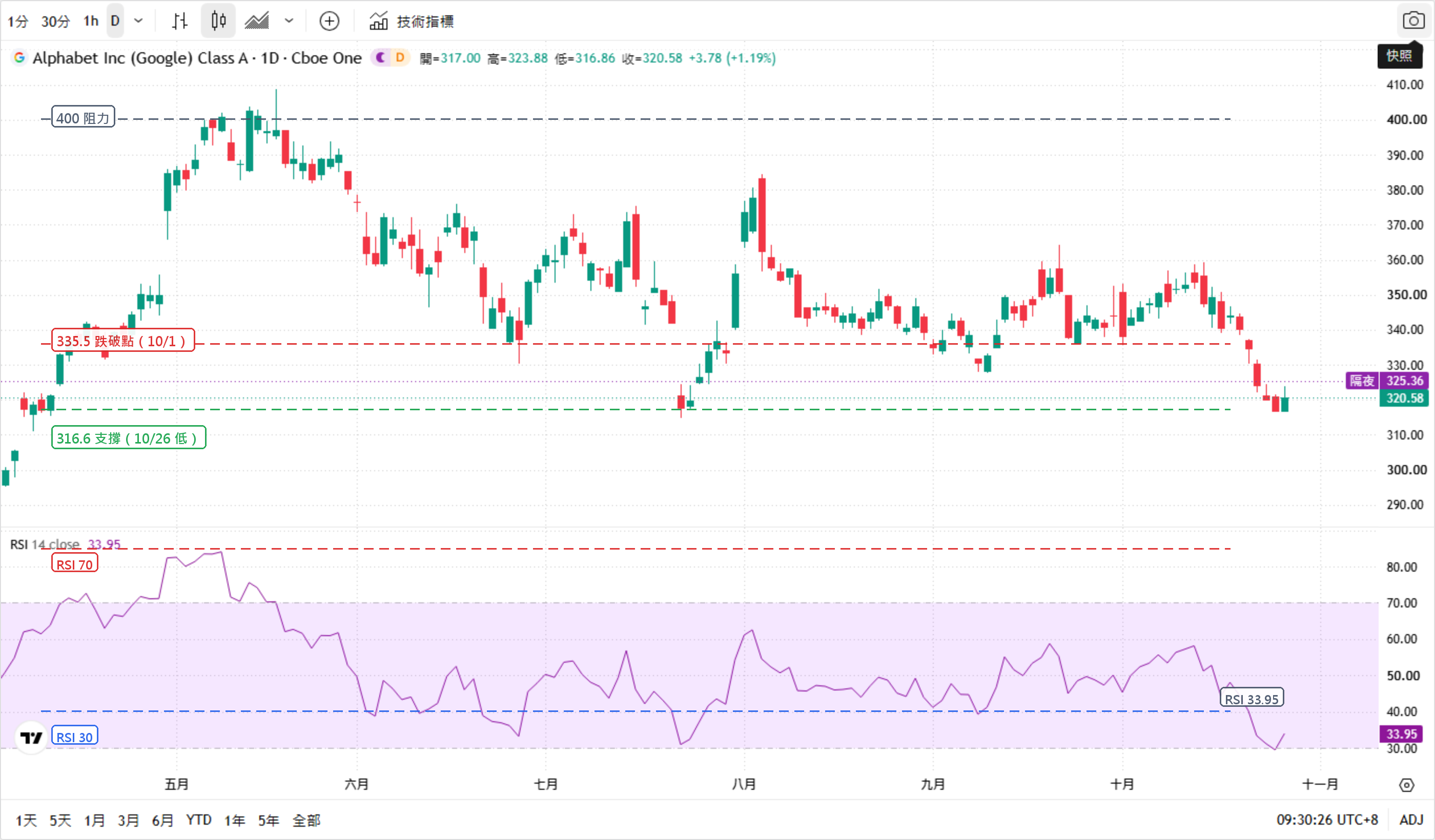This screenshot has width=1435, height=840.
Task: Set range to 1天
Action: [26, 820]
